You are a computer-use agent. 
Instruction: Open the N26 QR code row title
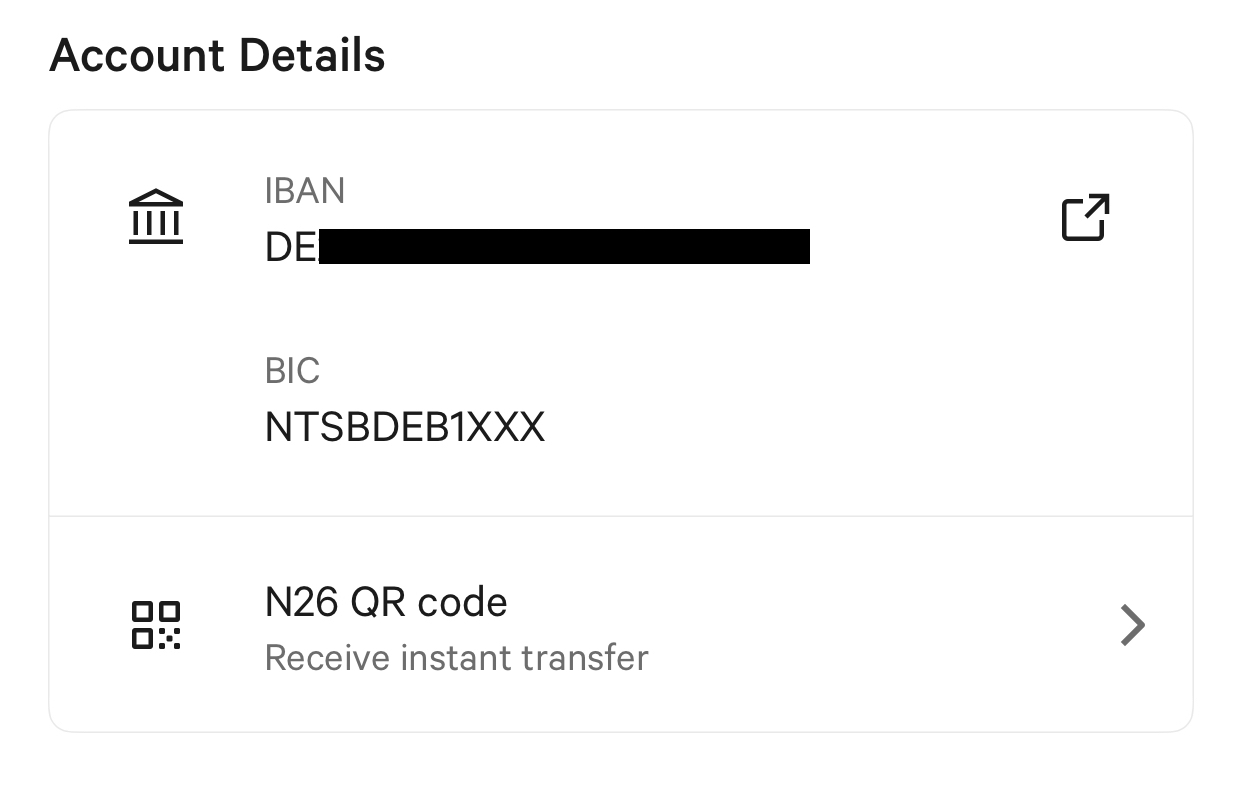[386, 602]
